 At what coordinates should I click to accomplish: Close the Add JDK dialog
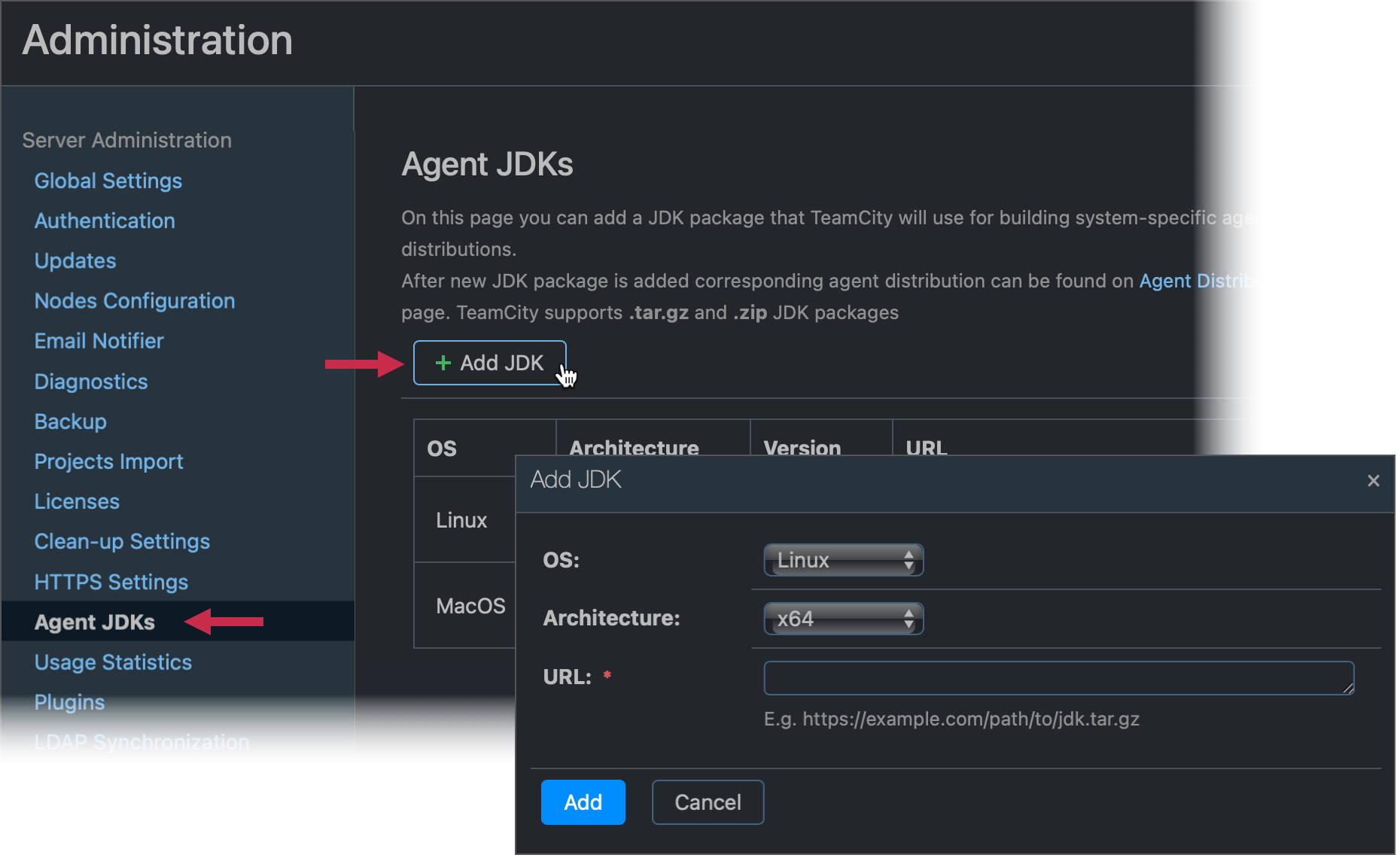pos(1374,480)
